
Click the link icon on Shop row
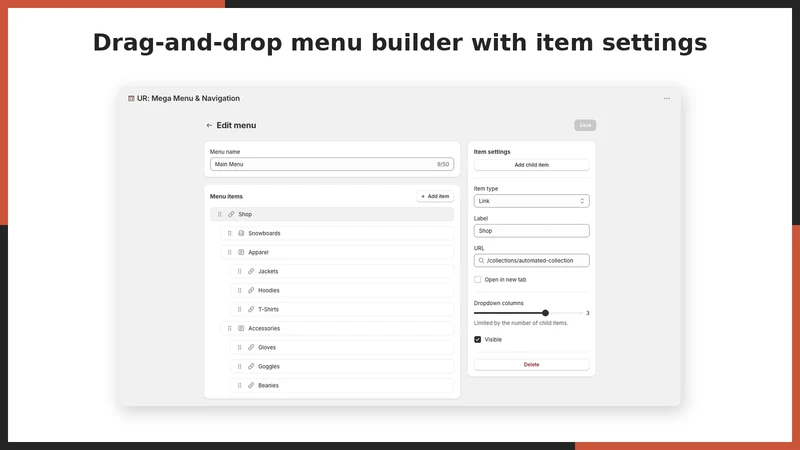231,214
